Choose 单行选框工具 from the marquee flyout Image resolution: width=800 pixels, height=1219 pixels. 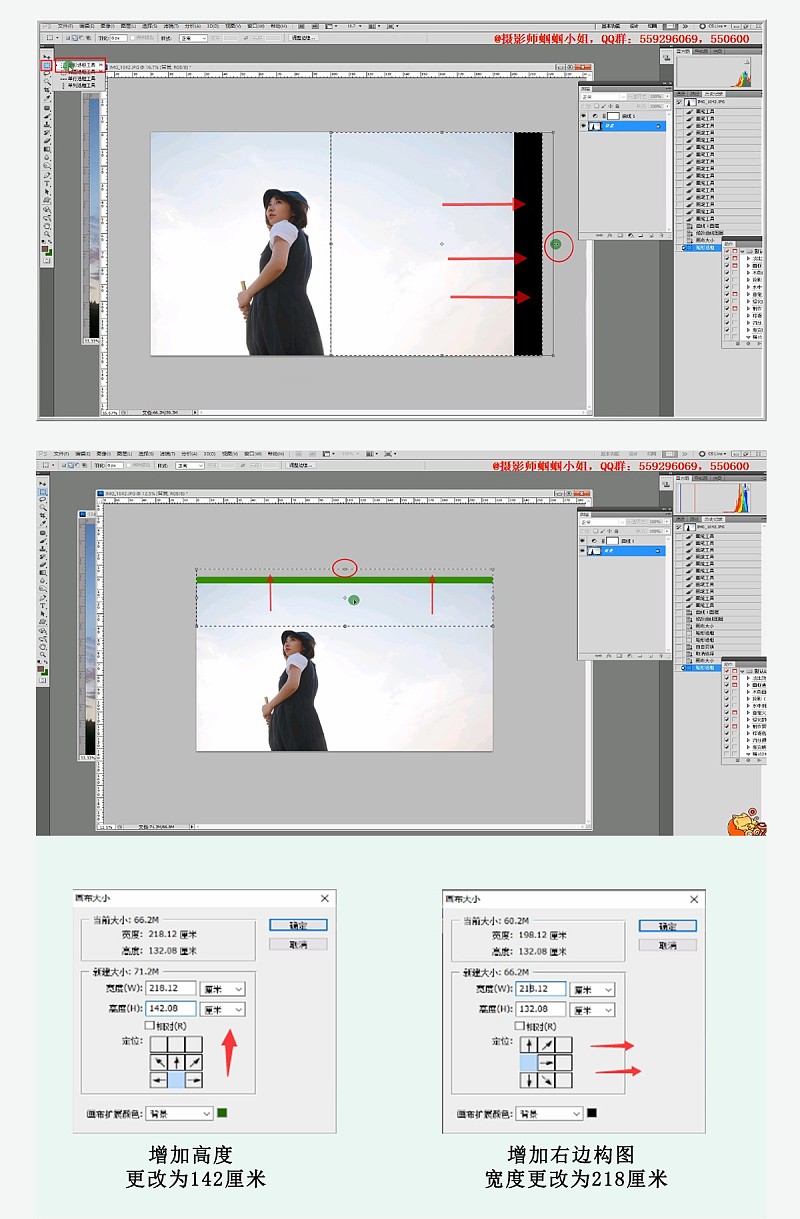tap(81, 79)
